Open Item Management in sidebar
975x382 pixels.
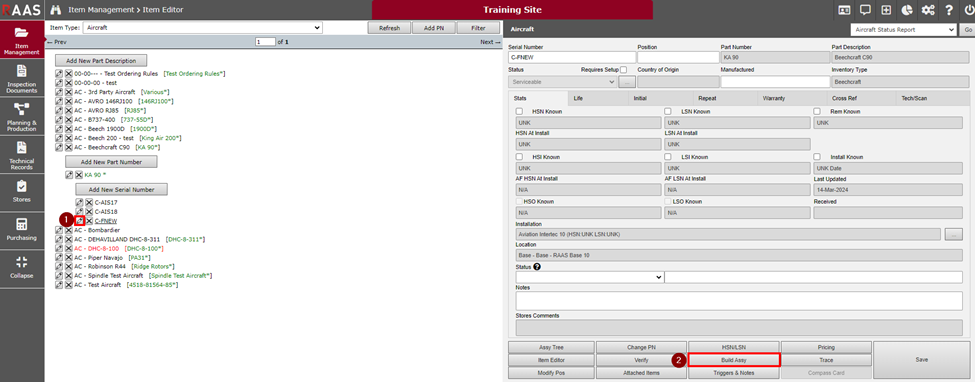22,40
